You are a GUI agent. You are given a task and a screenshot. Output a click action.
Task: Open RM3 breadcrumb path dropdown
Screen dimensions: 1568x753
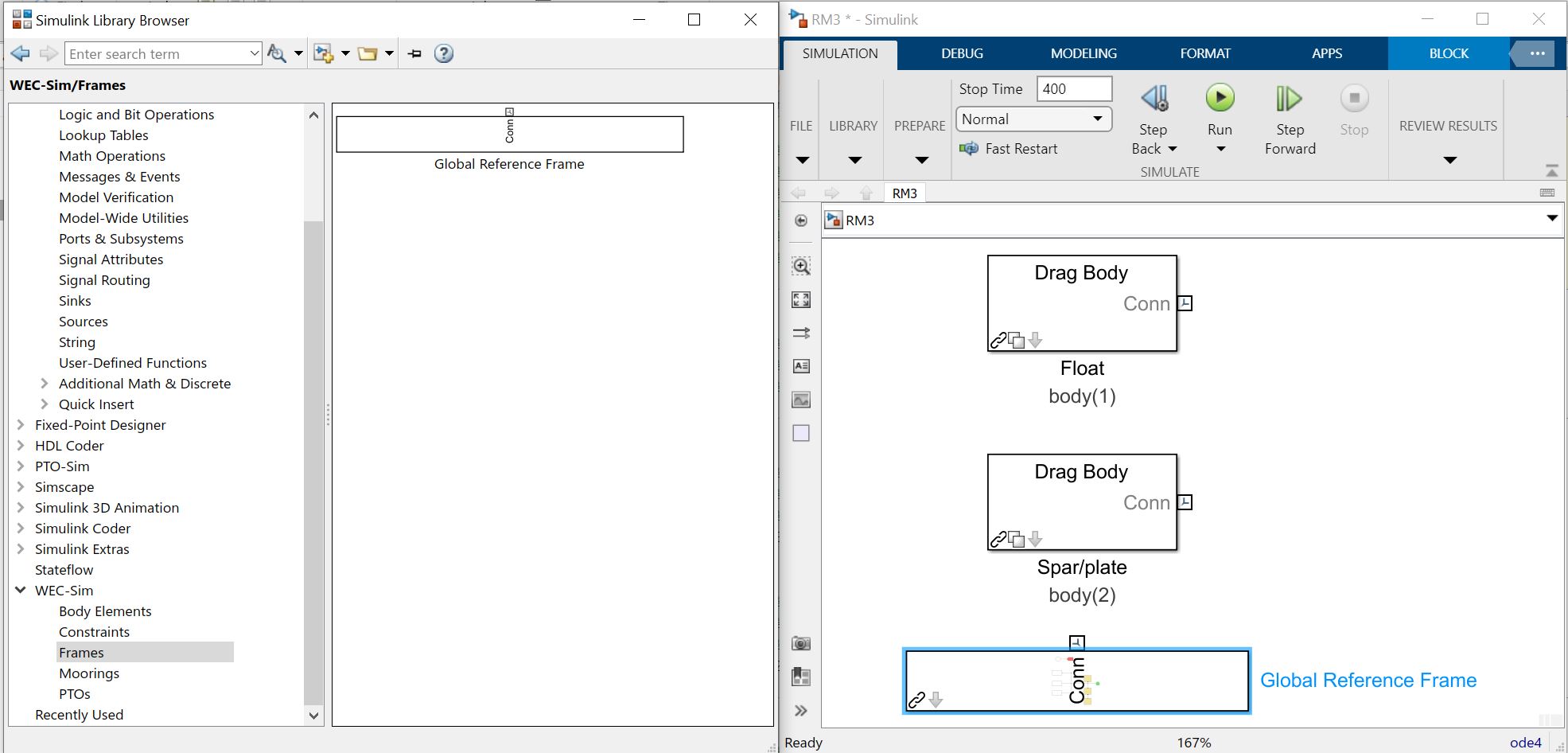coord(1551,218)
